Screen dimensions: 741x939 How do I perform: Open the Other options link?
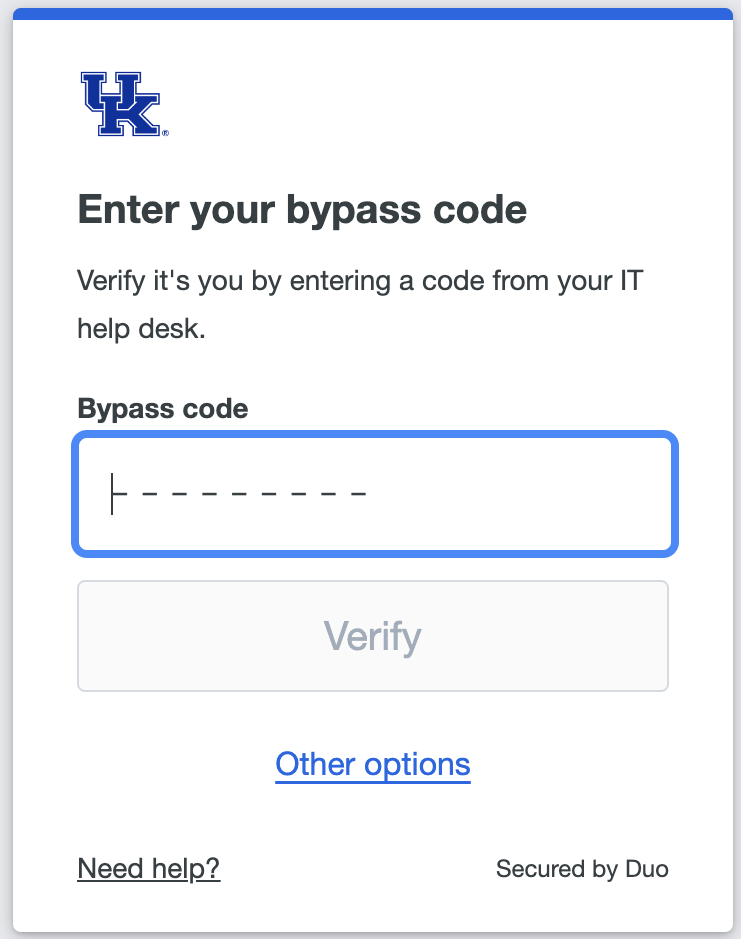[373, 764]
